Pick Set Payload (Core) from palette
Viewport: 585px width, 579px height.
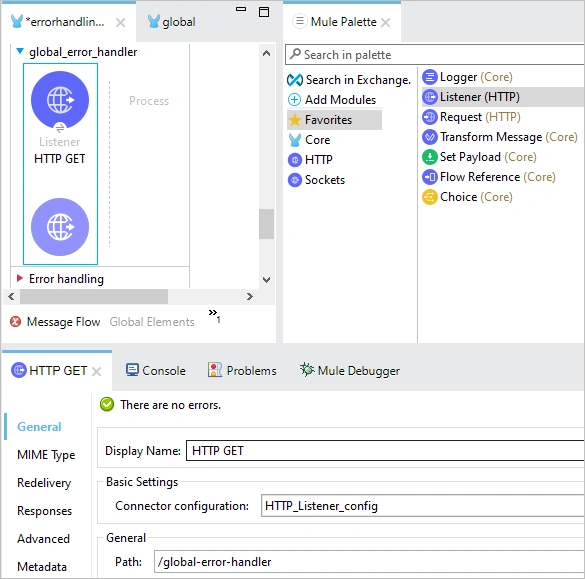tap(479, 157)
